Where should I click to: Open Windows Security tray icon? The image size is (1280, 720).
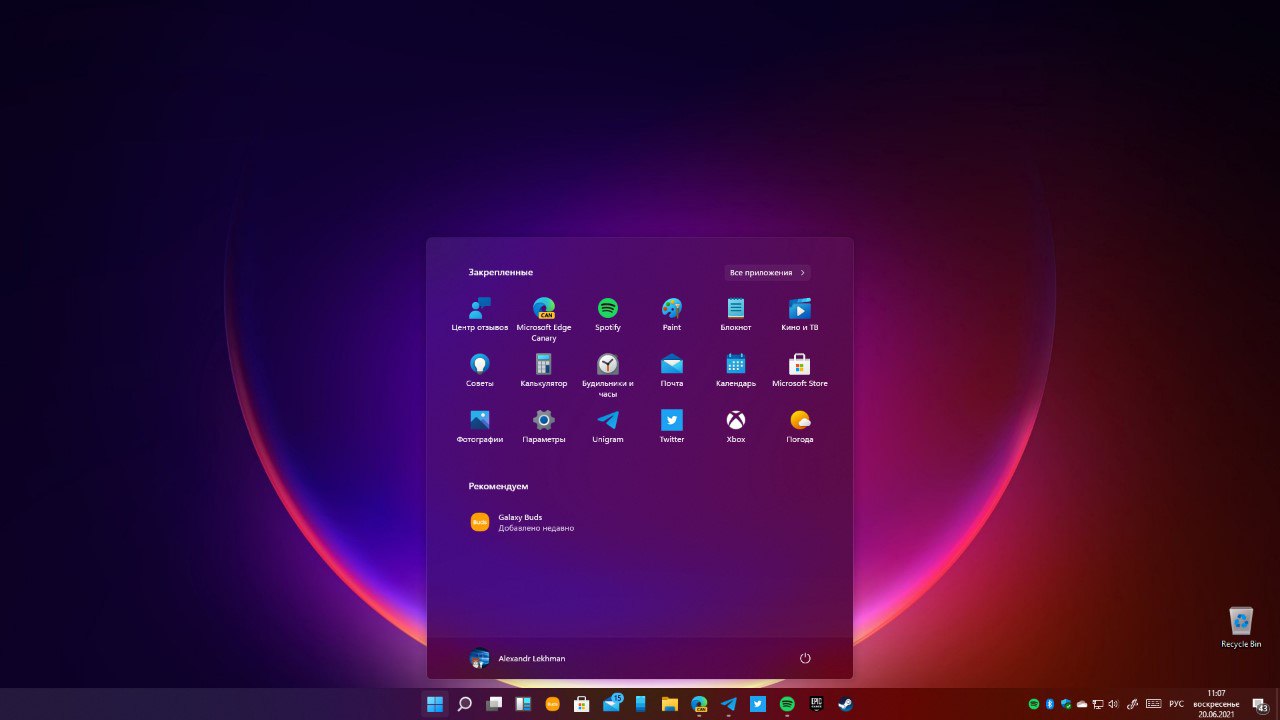click(1066, 704)
